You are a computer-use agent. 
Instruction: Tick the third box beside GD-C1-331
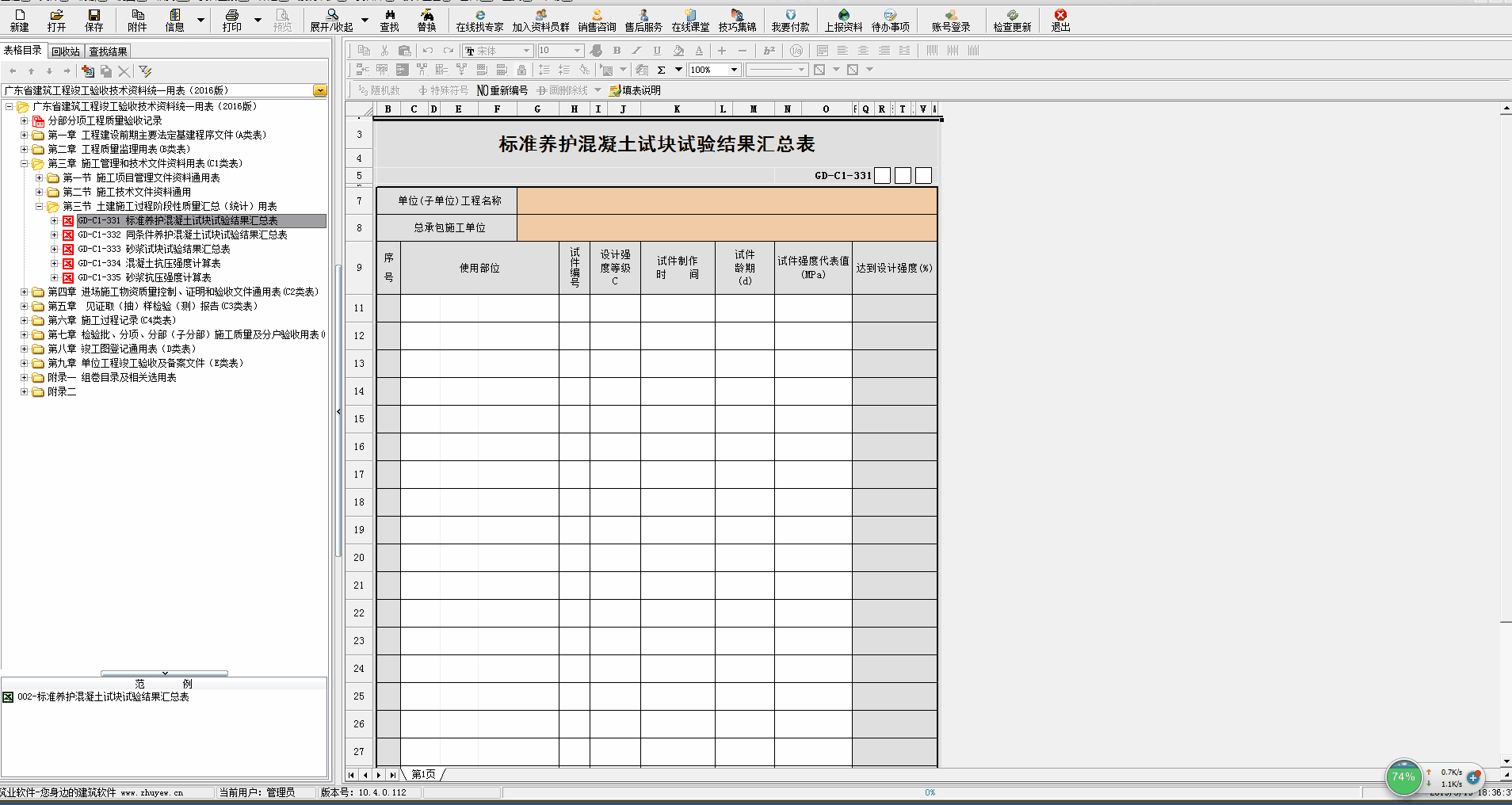[x=923, y=176]
